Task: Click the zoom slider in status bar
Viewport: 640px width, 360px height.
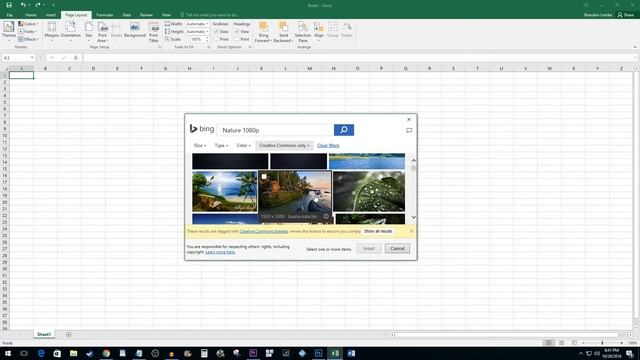Action: coord(602,343)
